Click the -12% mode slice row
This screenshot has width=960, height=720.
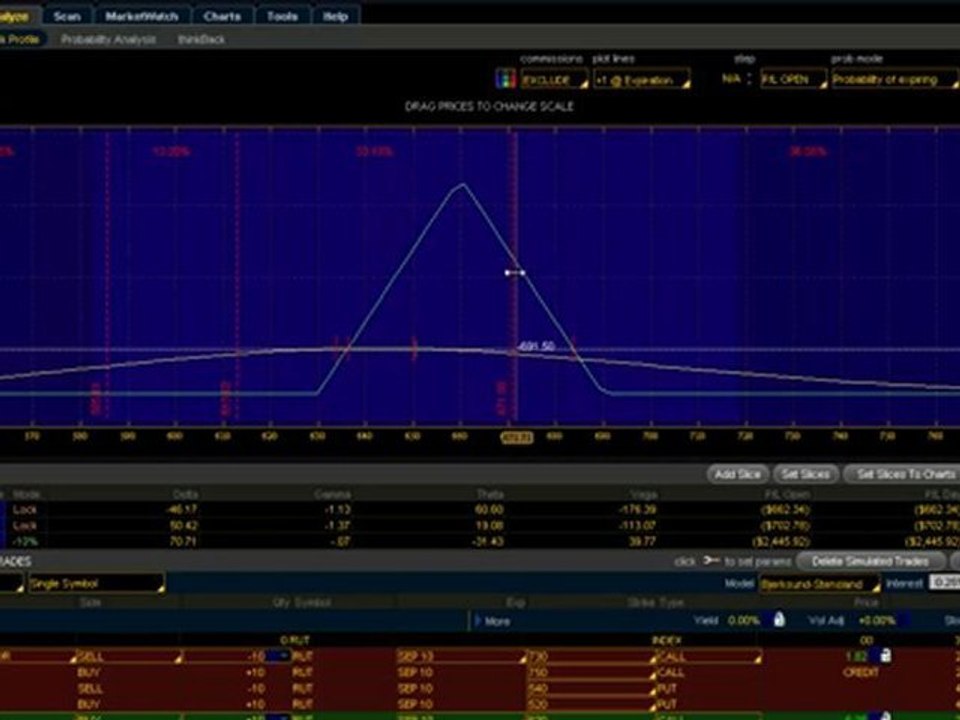point(480,541)
